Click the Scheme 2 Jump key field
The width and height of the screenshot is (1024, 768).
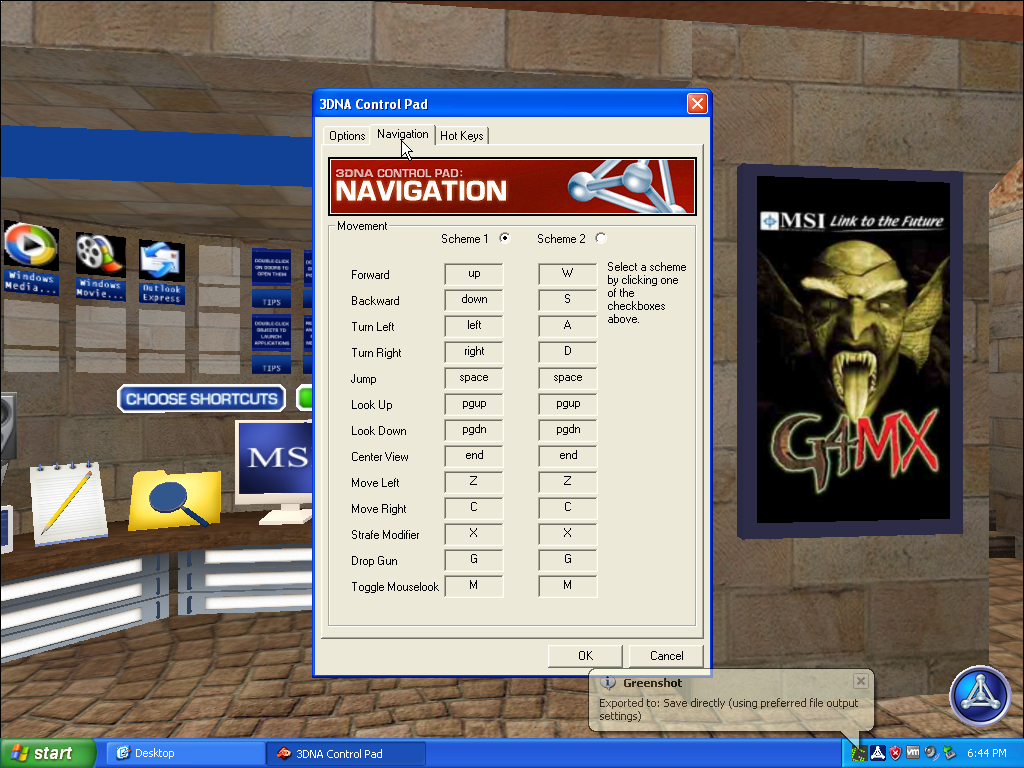click(x=568, y=377)
